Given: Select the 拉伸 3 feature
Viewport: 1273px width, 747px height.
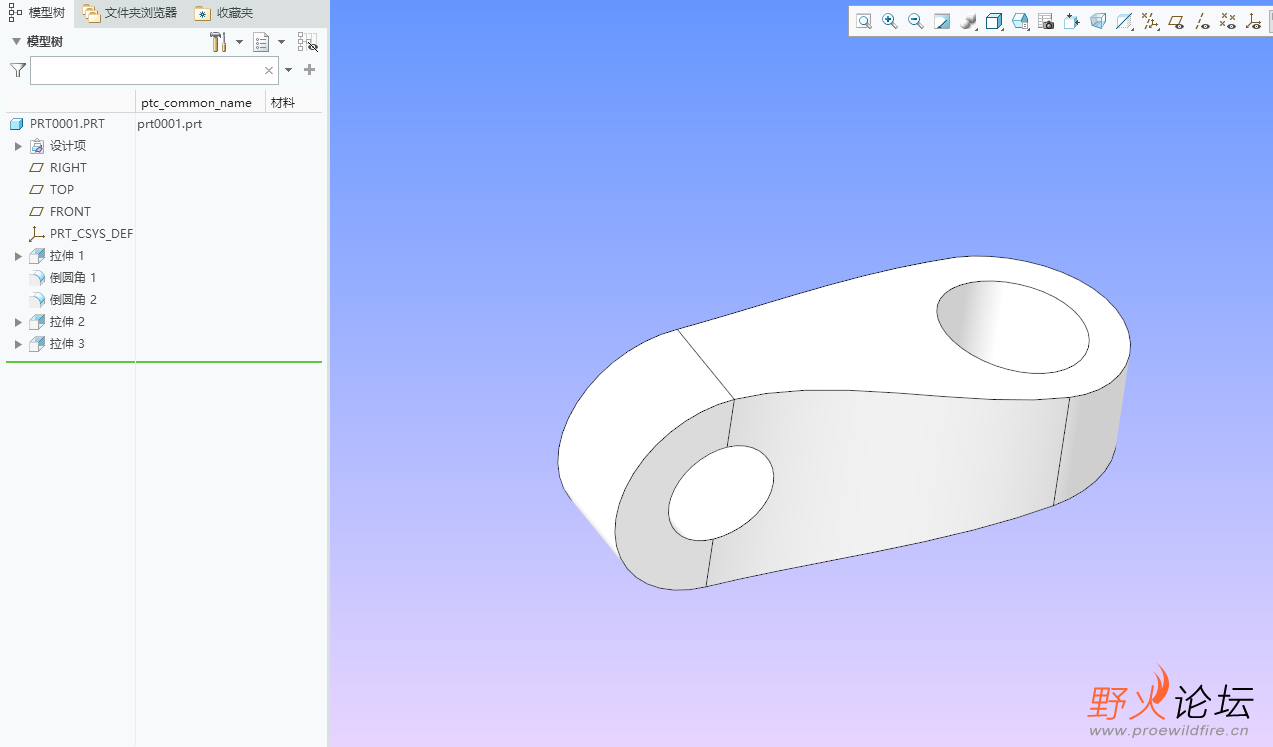Looking at the screenshot, I should coord(67,344).
